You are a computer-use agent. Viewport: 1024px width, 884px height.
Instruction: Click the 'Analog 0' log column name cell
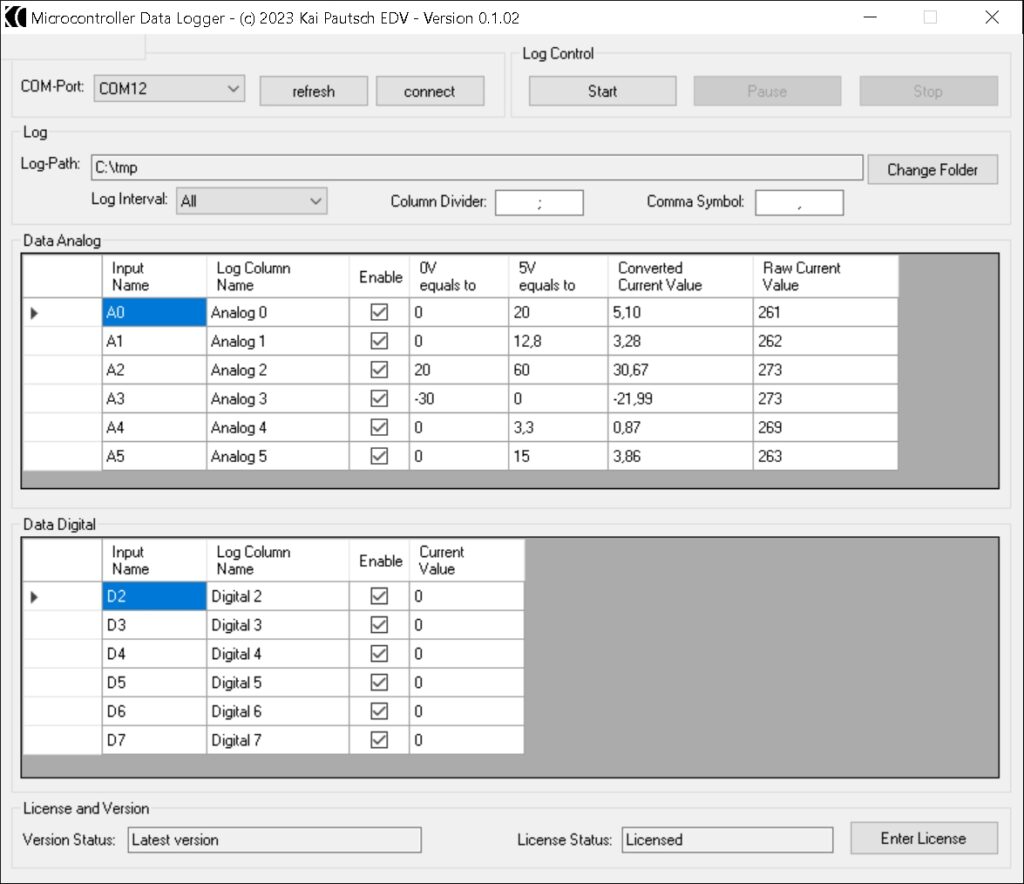pos(278,312)
